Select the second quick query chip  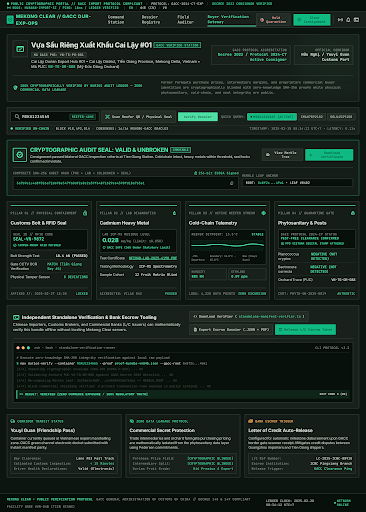(312, 117)
